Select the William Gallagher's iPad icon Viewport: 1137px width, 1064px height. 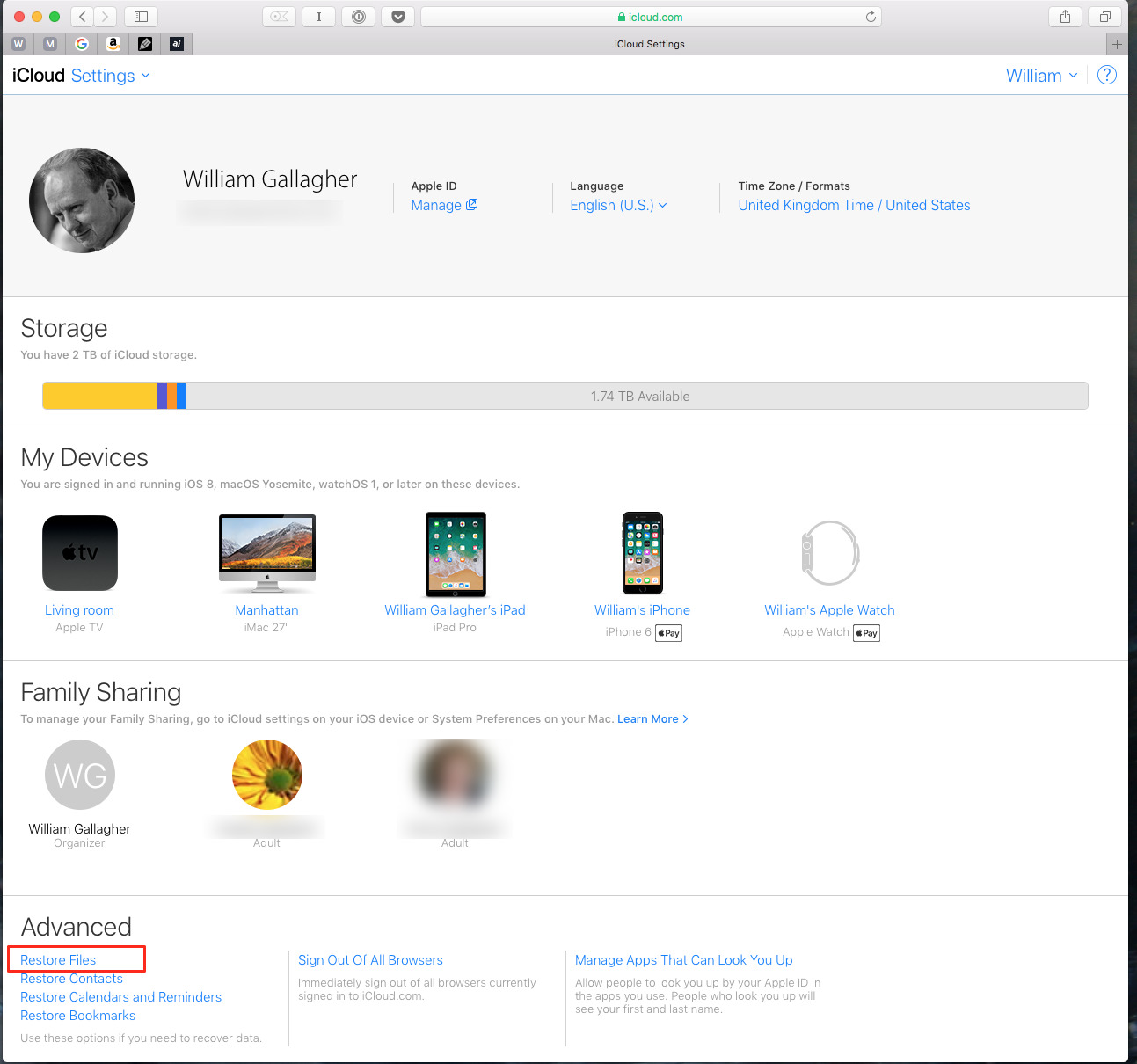456,554
